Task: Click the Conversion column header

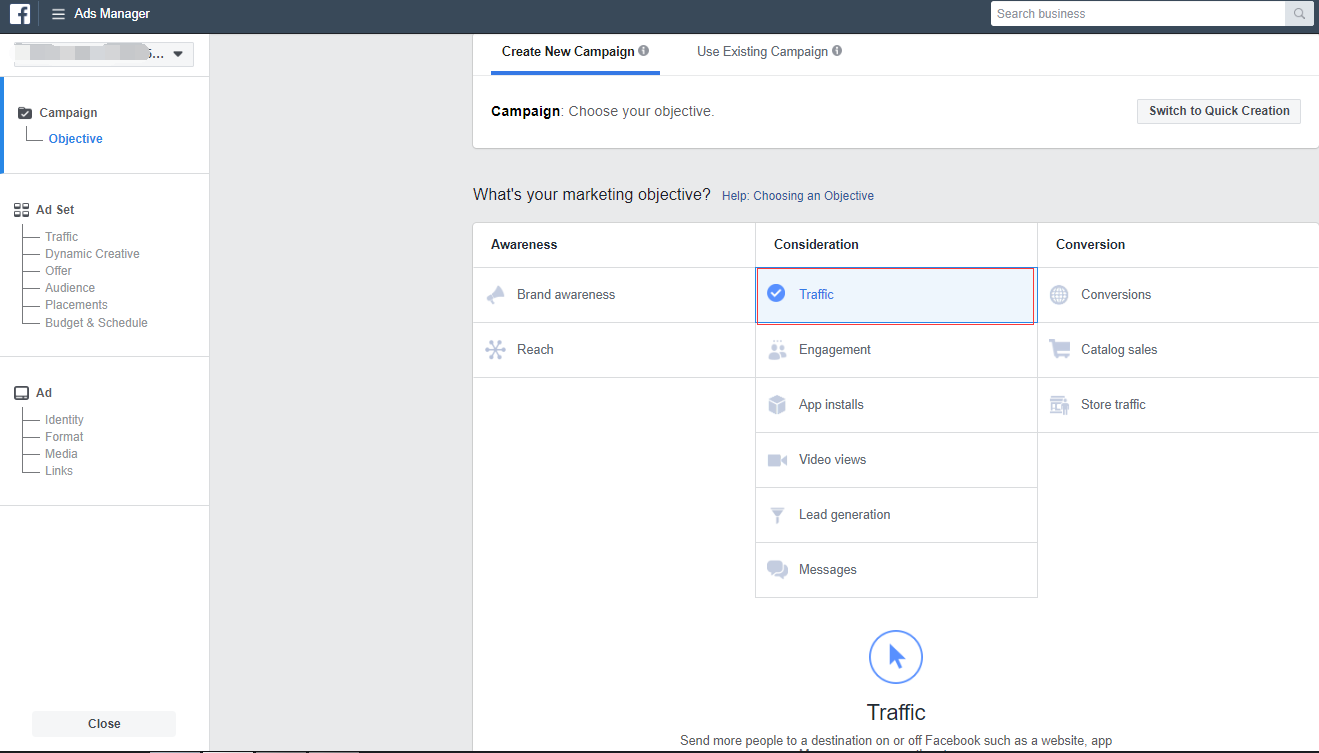Action: (x=1090, y=245)
